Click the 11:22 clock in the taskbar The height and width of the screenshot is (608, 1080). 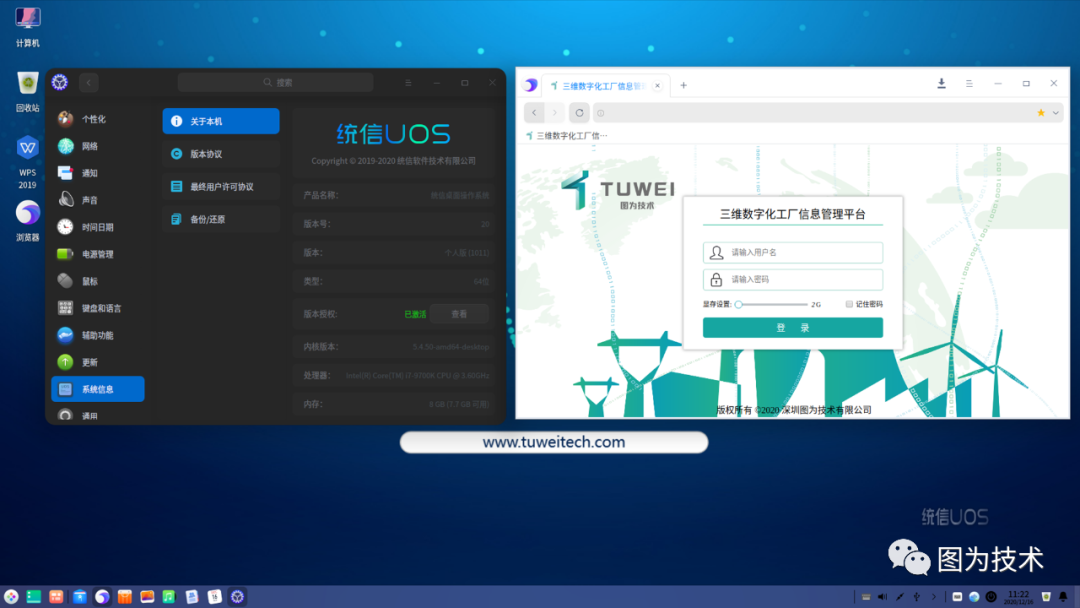[1018, 597]
